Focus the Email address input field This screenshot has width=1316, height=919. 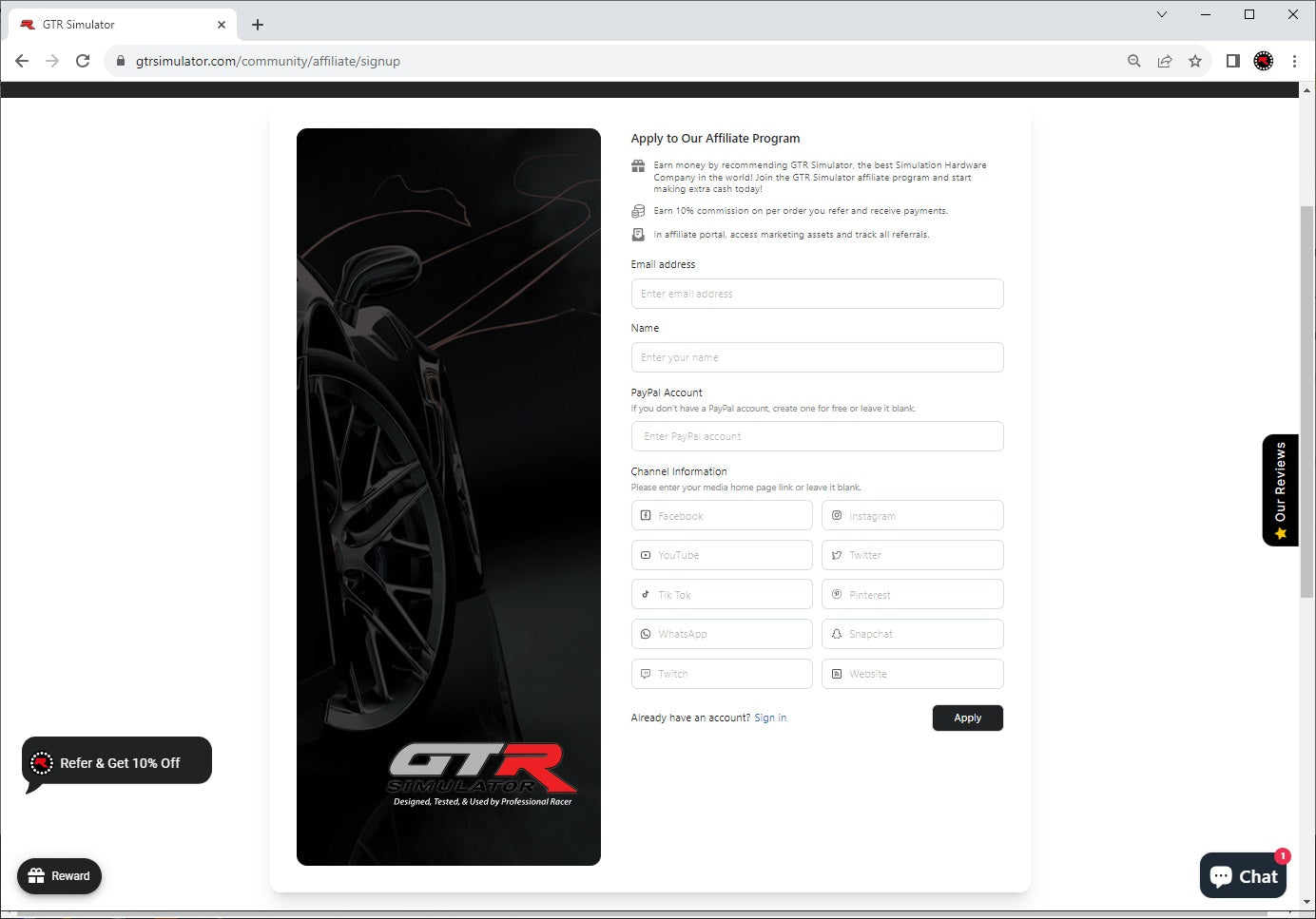[817, 294]
